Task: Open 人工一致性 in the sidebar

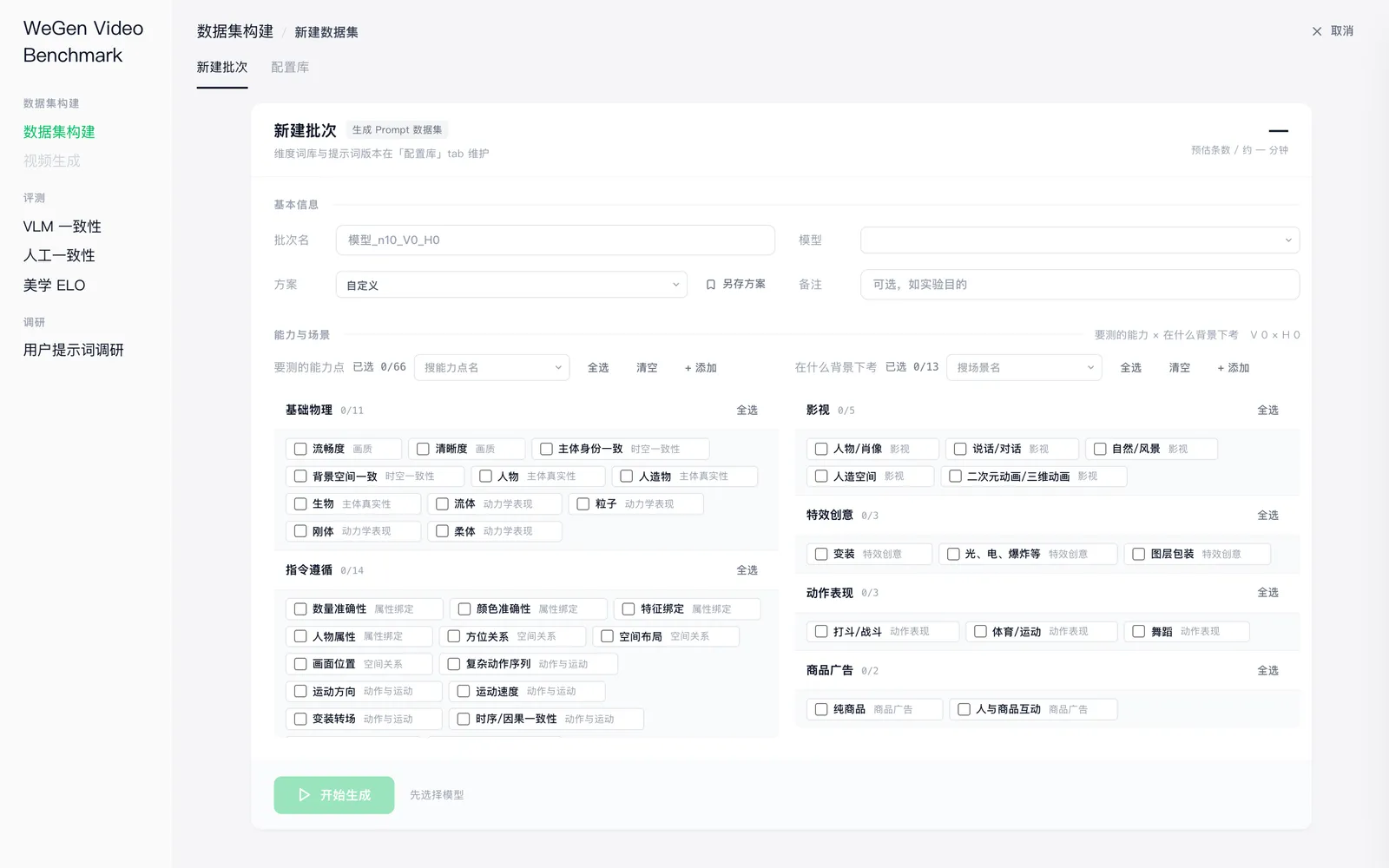Action: point(59,256)
